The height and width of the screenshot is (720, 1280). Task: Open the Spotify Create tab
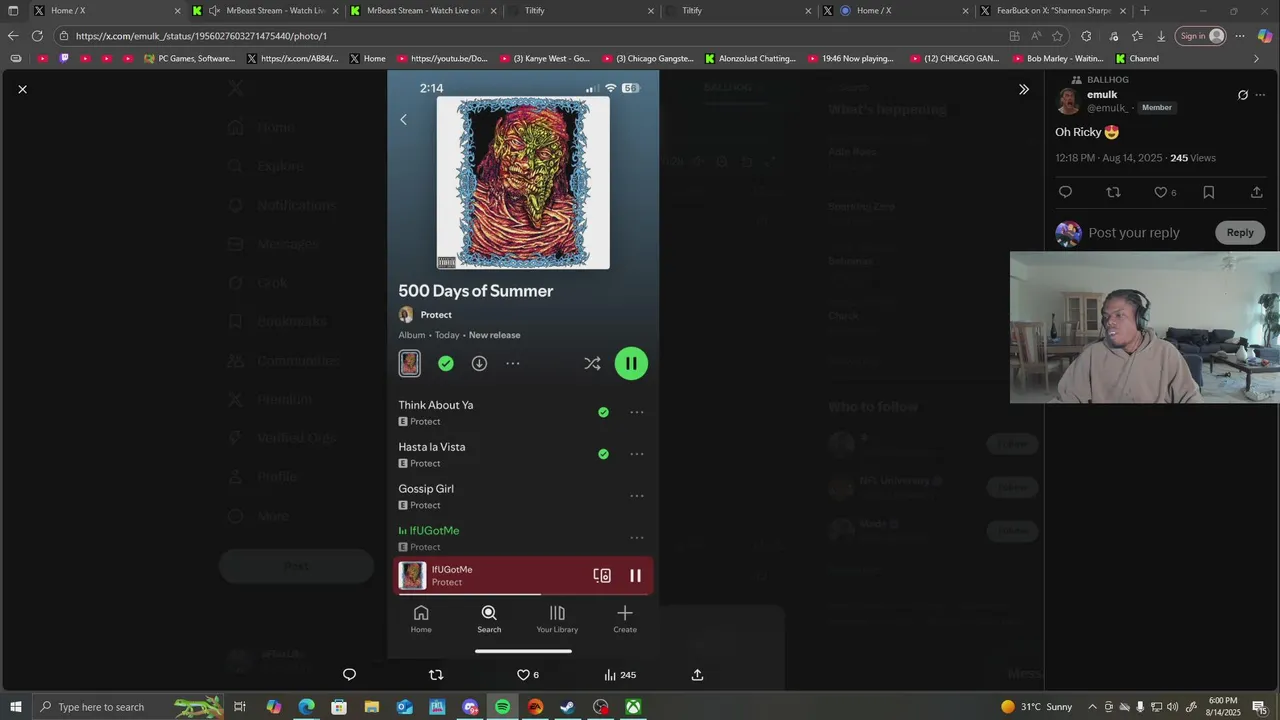[x=625, y=619]
